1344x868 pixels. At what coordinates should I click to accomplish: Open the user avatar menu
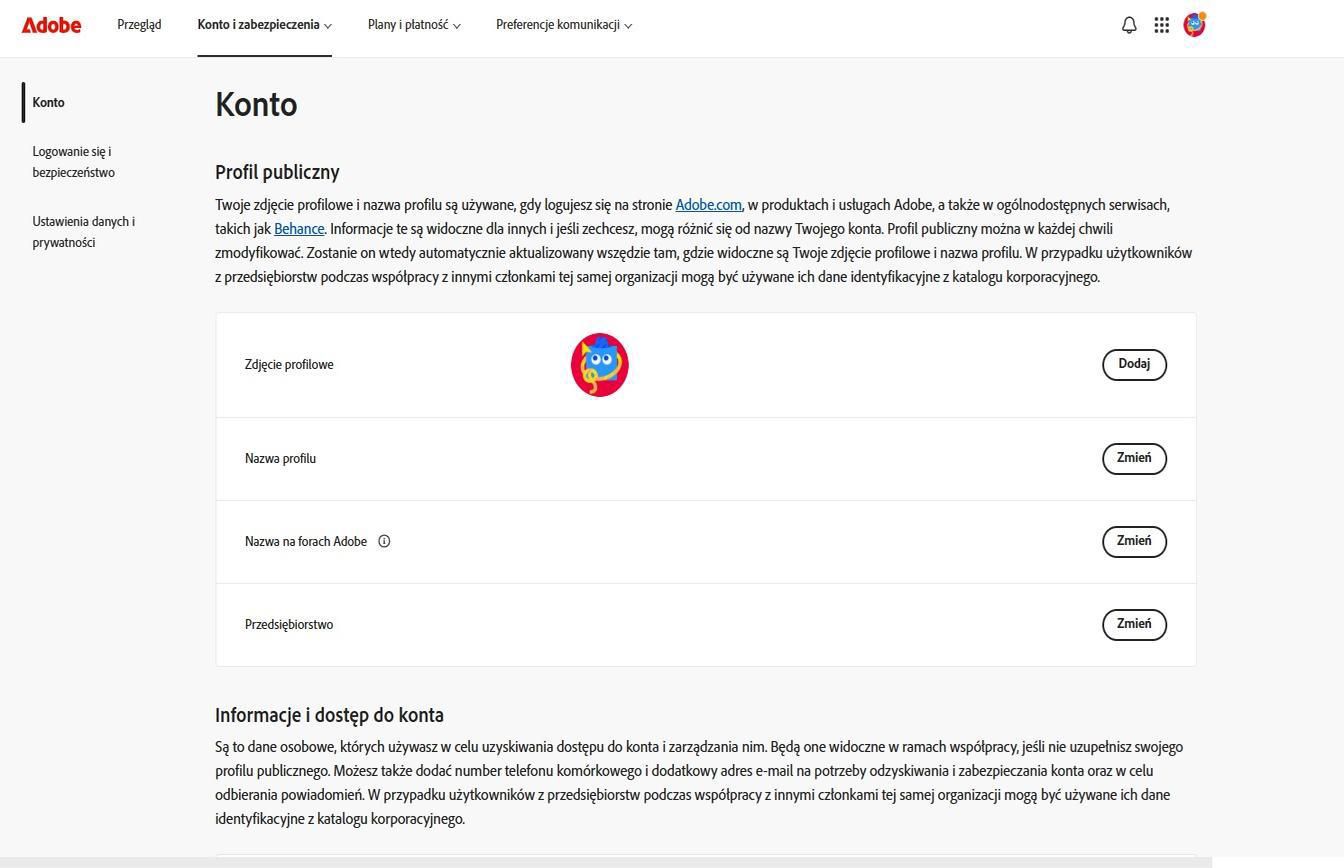tap(1194, 25)
